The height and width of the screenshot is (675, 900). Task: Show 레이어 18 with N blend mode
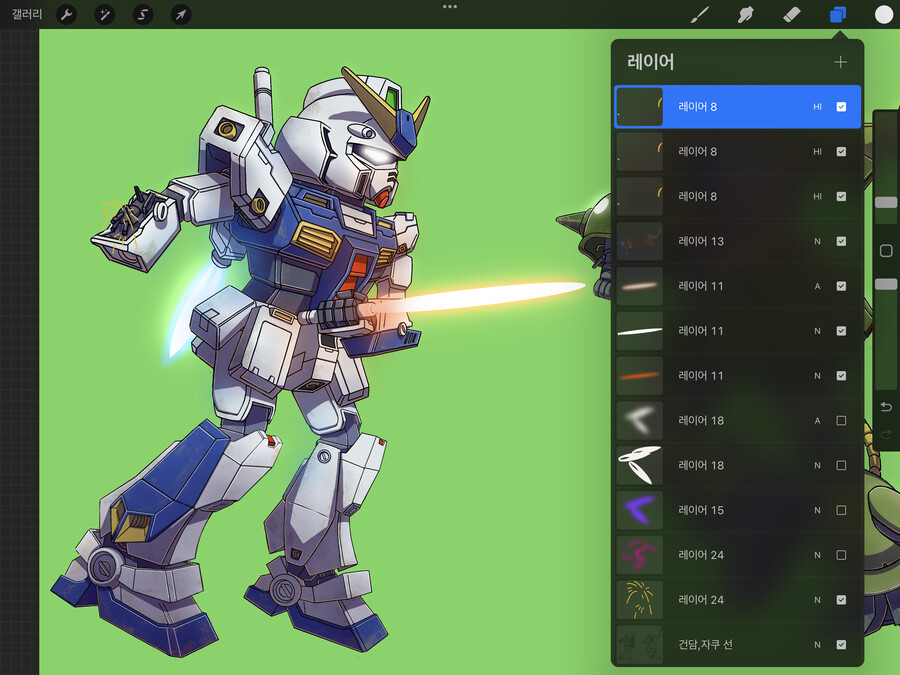841,465
